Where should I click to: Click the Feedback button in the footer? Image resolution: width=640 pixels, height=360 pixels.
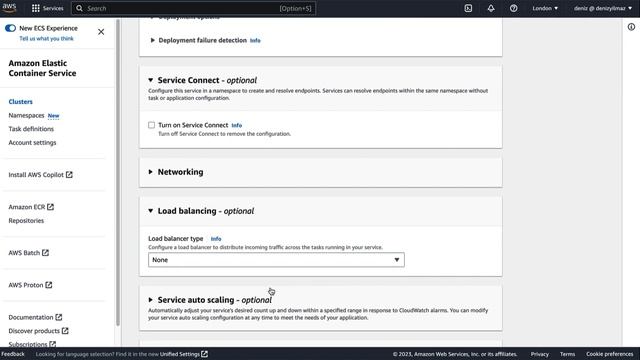(13, 354)
